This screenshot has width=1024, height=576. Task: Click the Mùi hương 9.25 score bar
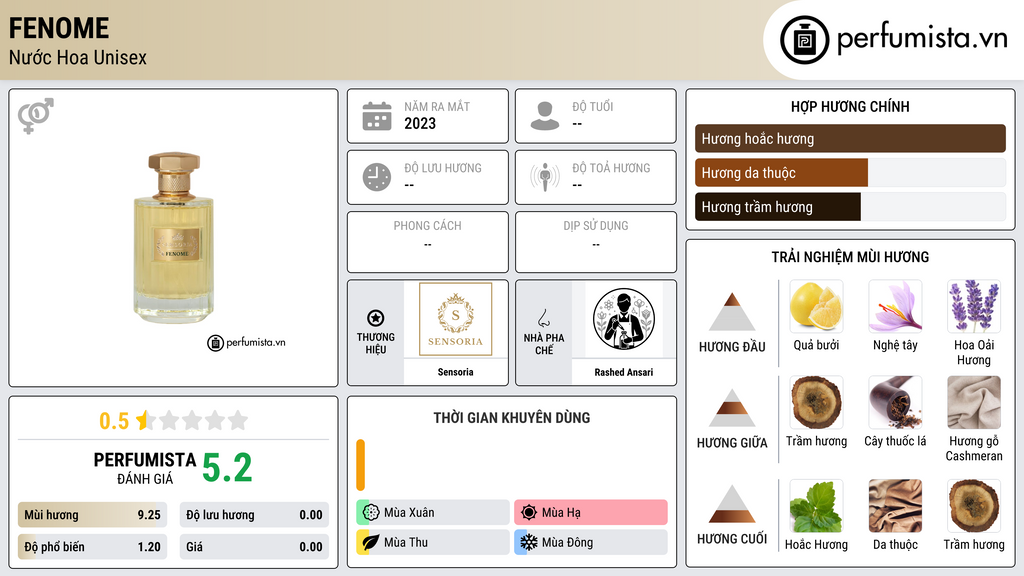pos(92,515)
